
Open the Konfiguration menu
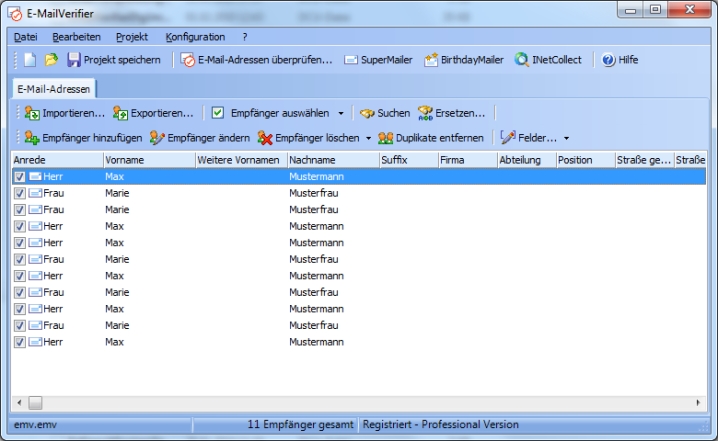coord(195,37)
